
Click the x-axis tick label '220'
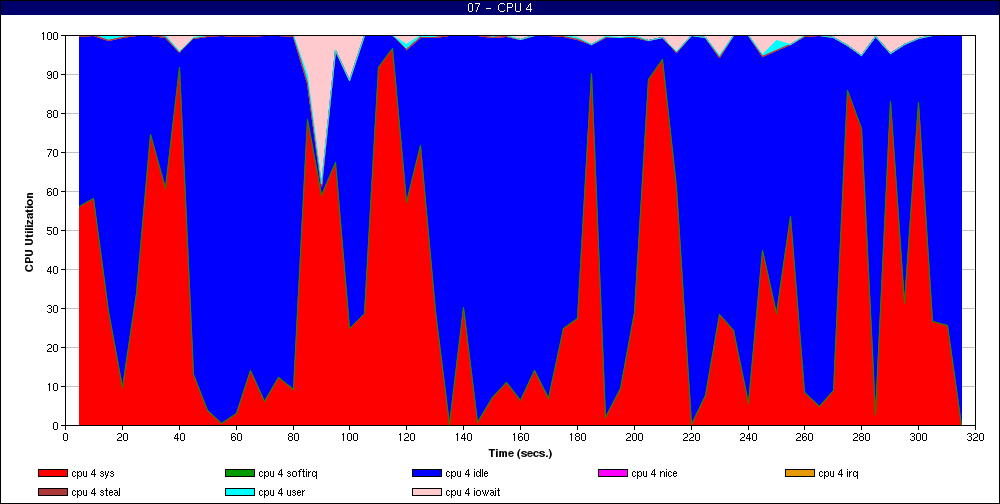point(691,437)
